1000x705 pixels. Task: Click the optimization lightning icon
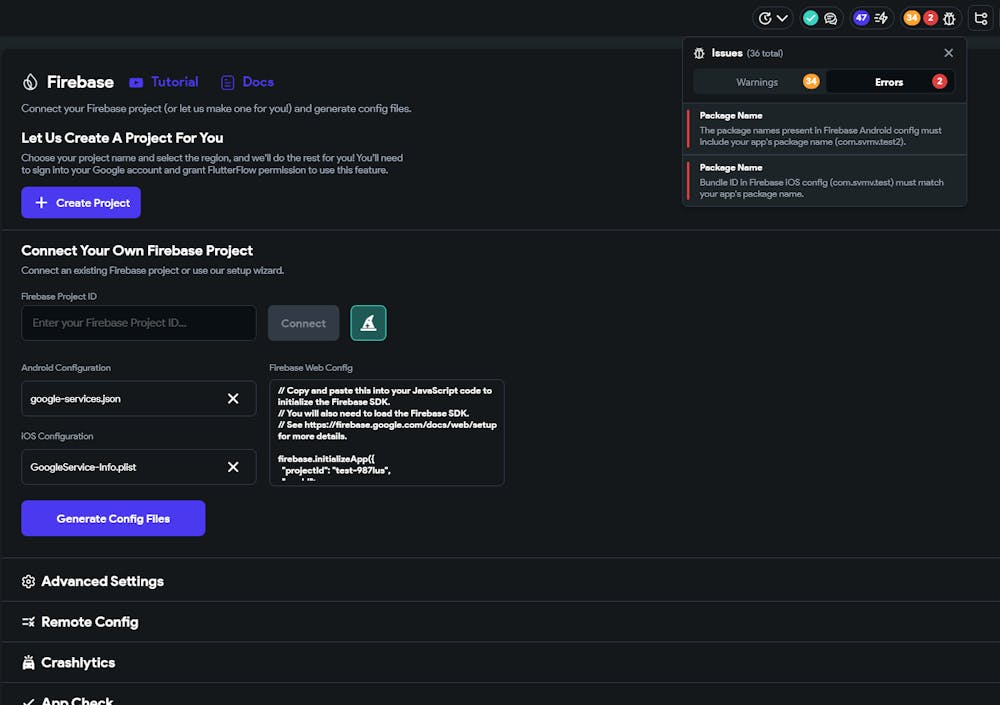click(881, 18)
